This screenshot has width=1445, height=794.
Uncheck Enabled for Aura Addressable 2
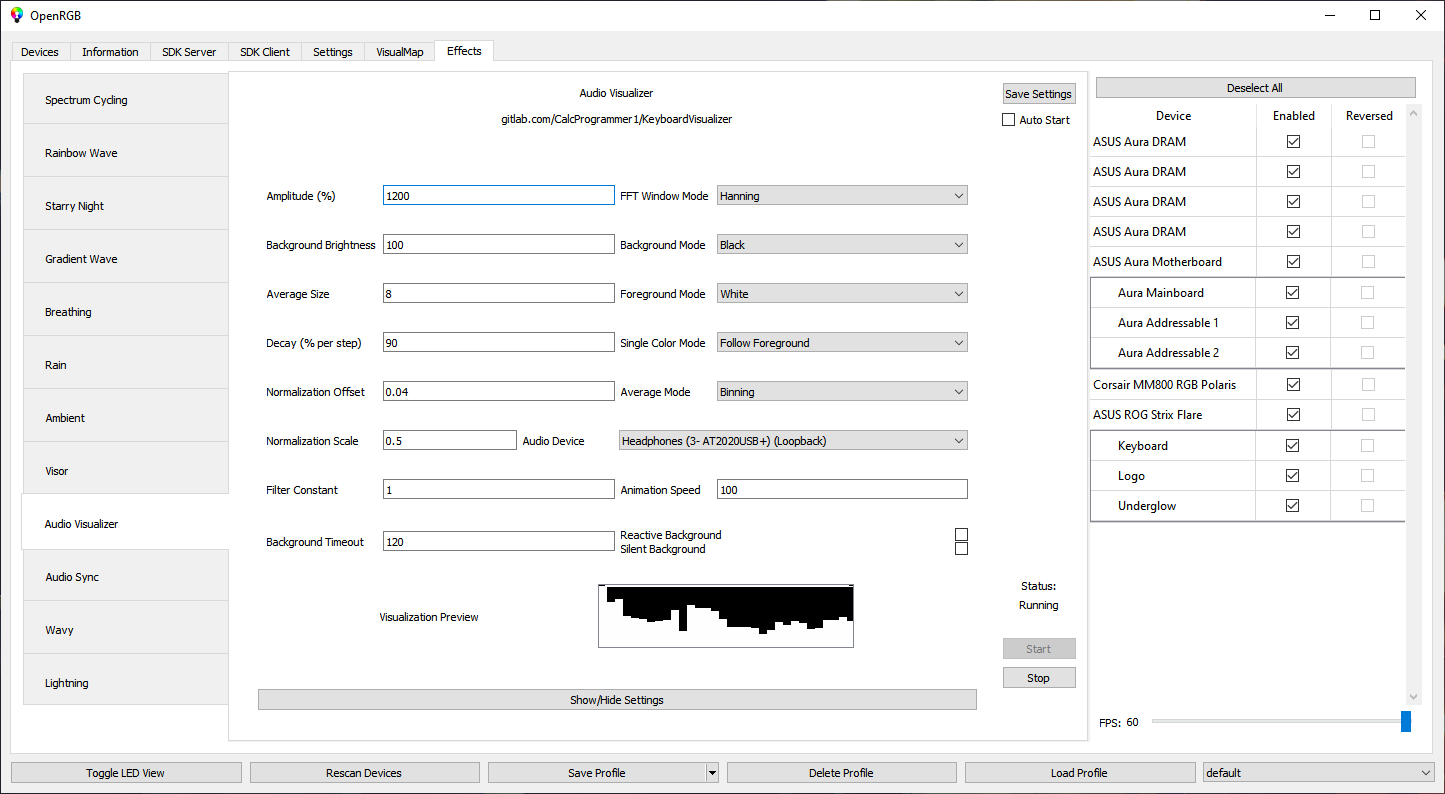point(1292,353)
